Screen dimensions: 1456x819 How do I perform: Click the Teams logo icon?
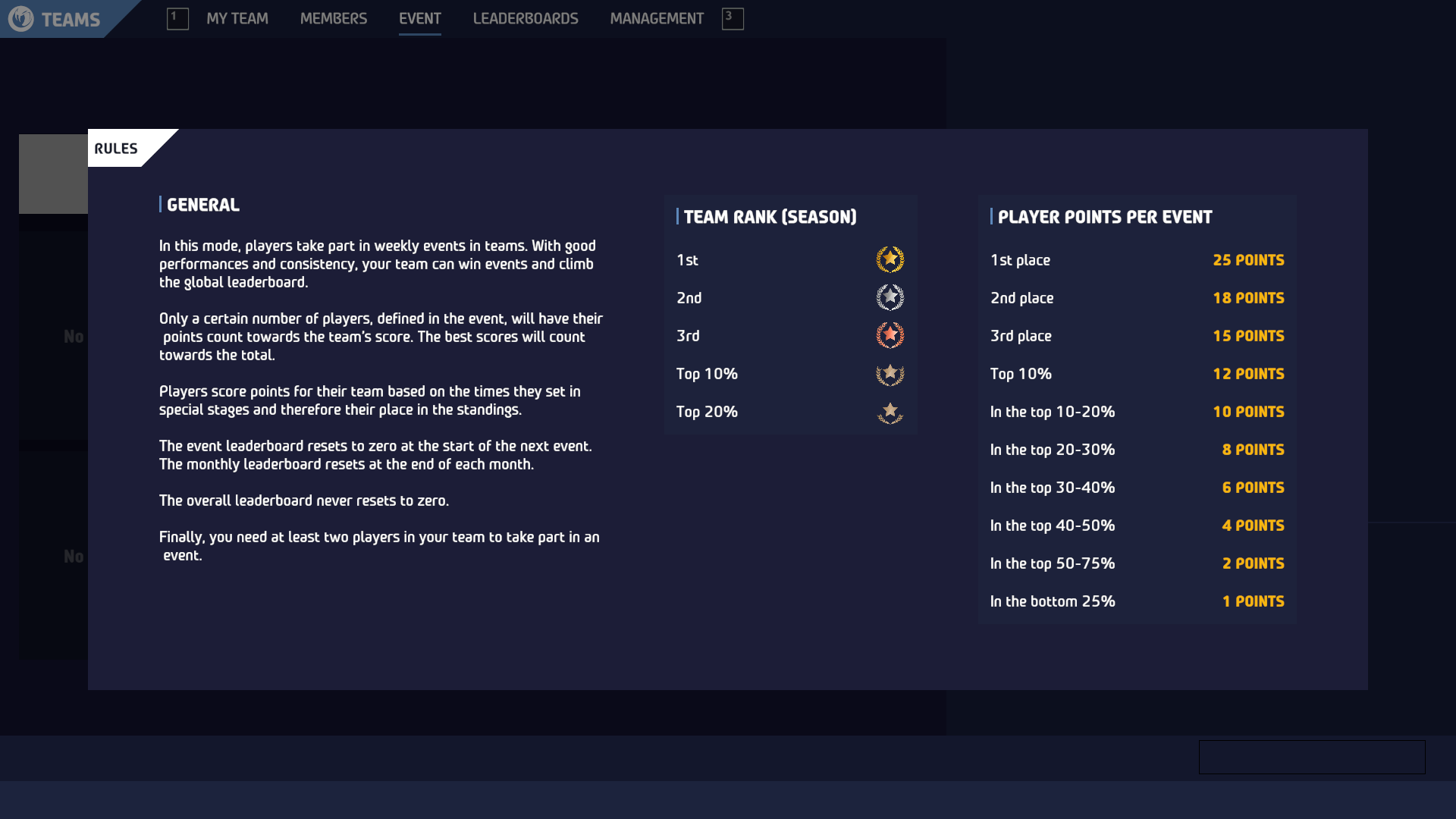[x=21, y=18]
